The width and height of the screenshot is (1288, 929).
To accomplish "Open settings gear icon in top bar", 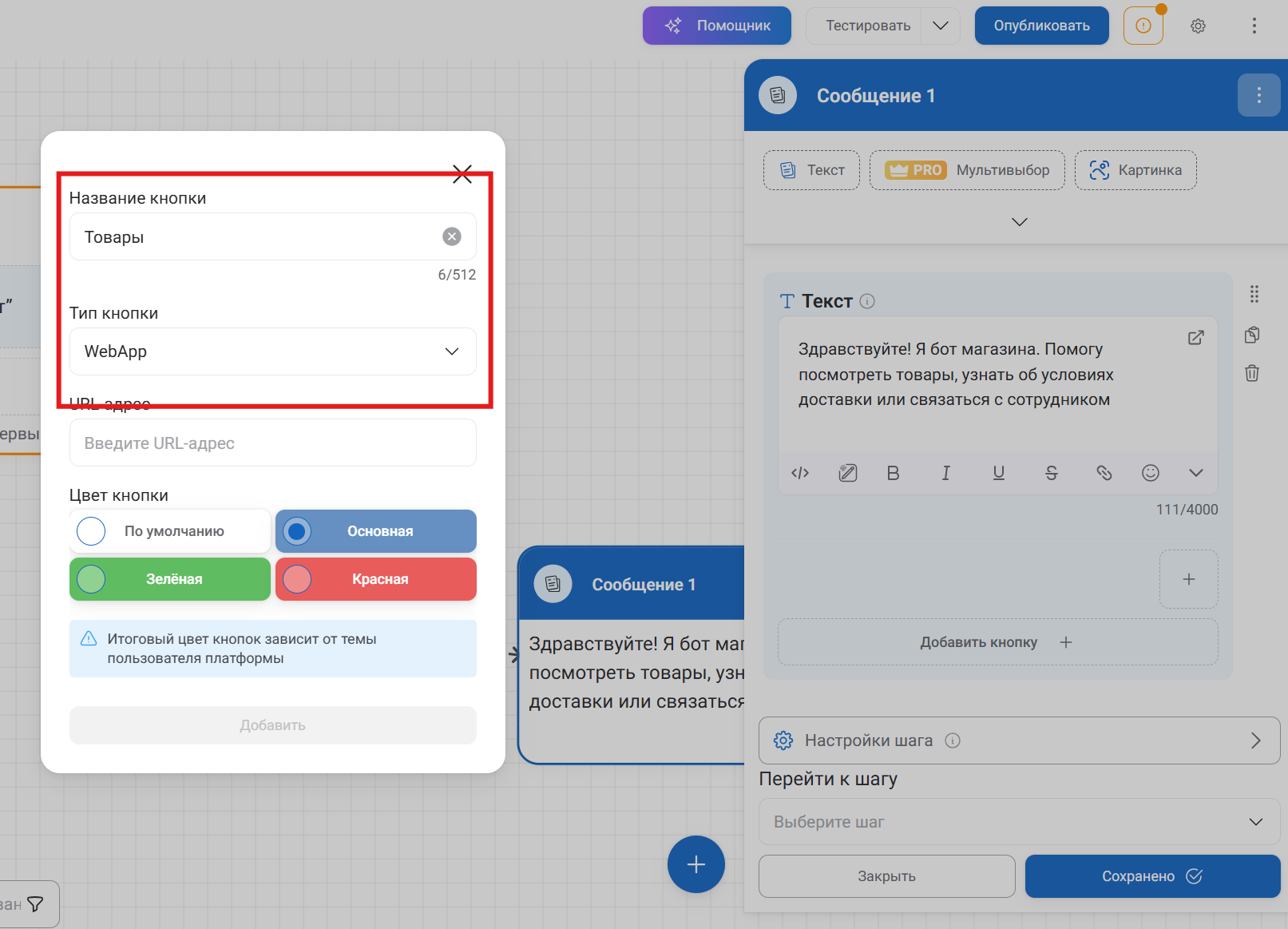I will pos(1198,26).
